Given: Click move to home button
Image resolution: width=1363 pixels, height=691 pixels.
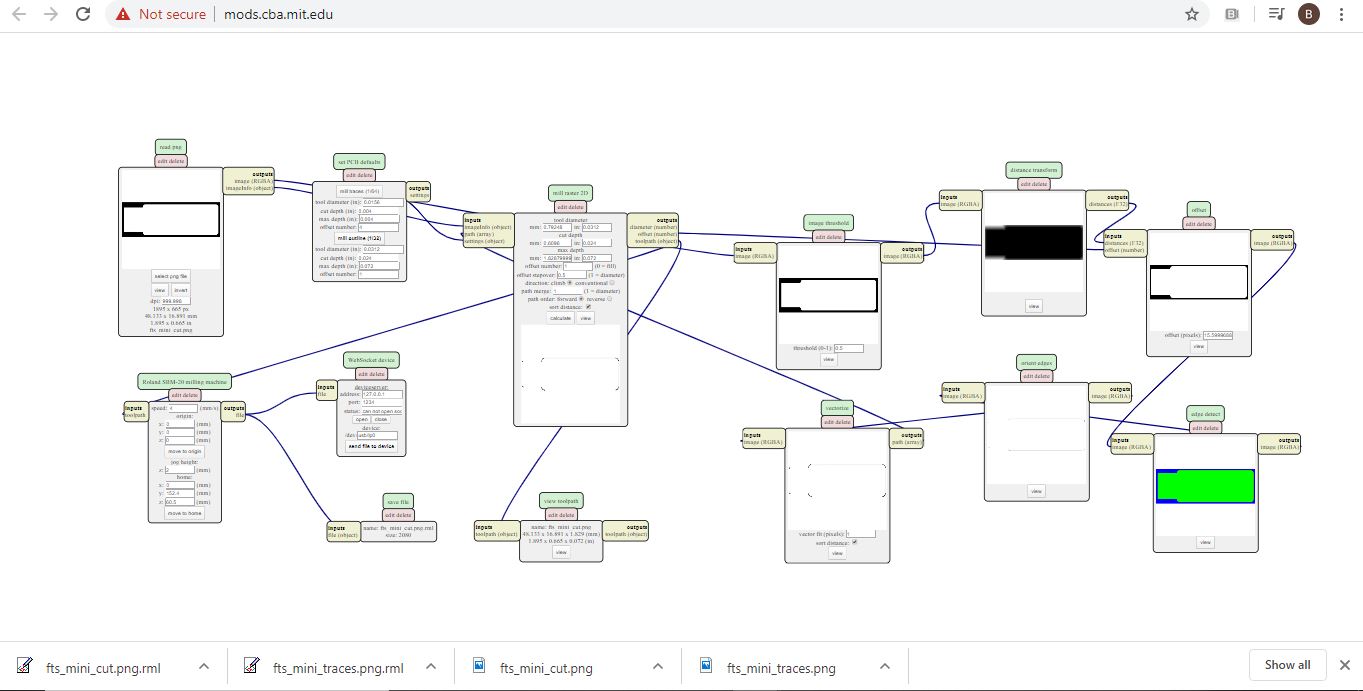Looking at the screenshot, I should 184,513.
